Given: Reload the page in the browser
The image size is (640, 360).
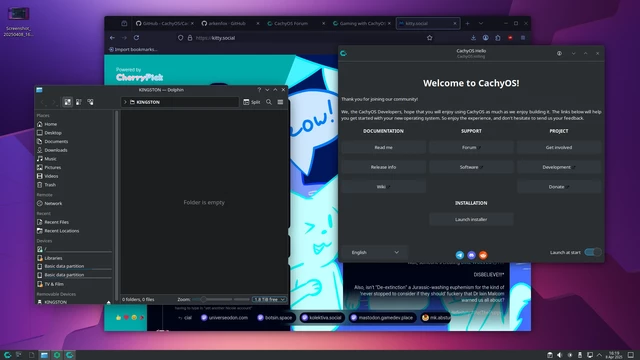Looking at the screenshot, I should coord(136,38).
